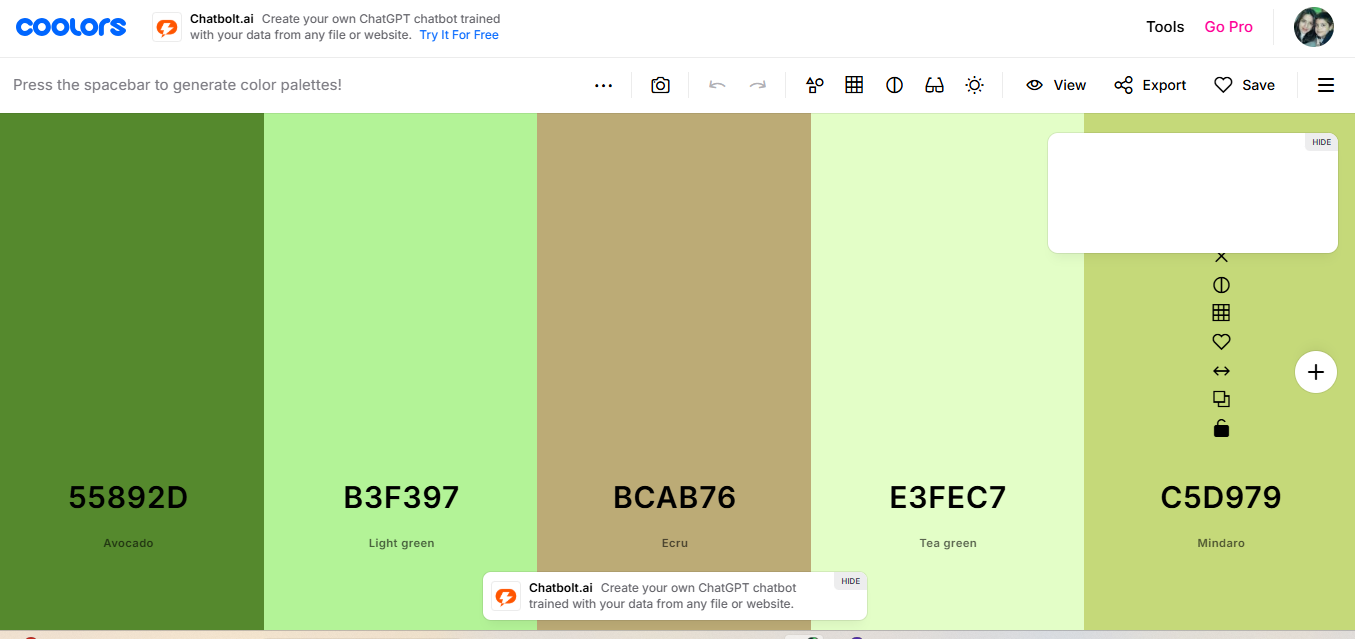Remove Mindaro color with X icon
The width and height of the screenshot is (1355, 639).
(x=1221, y=258)
